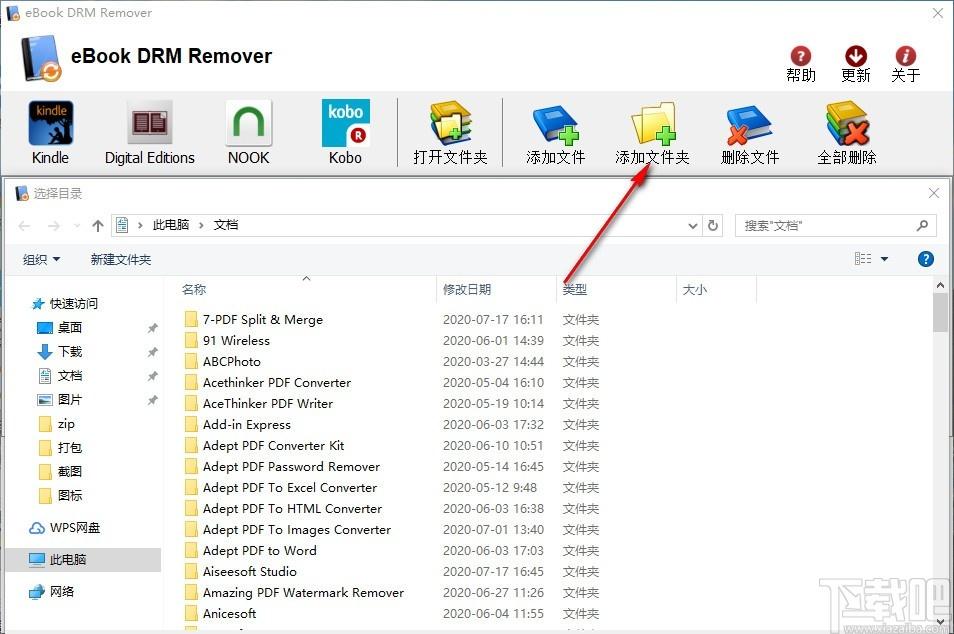Select the Adept PDF to Word folder
Viewport: 954px width, 634px height.
(250, 551)
